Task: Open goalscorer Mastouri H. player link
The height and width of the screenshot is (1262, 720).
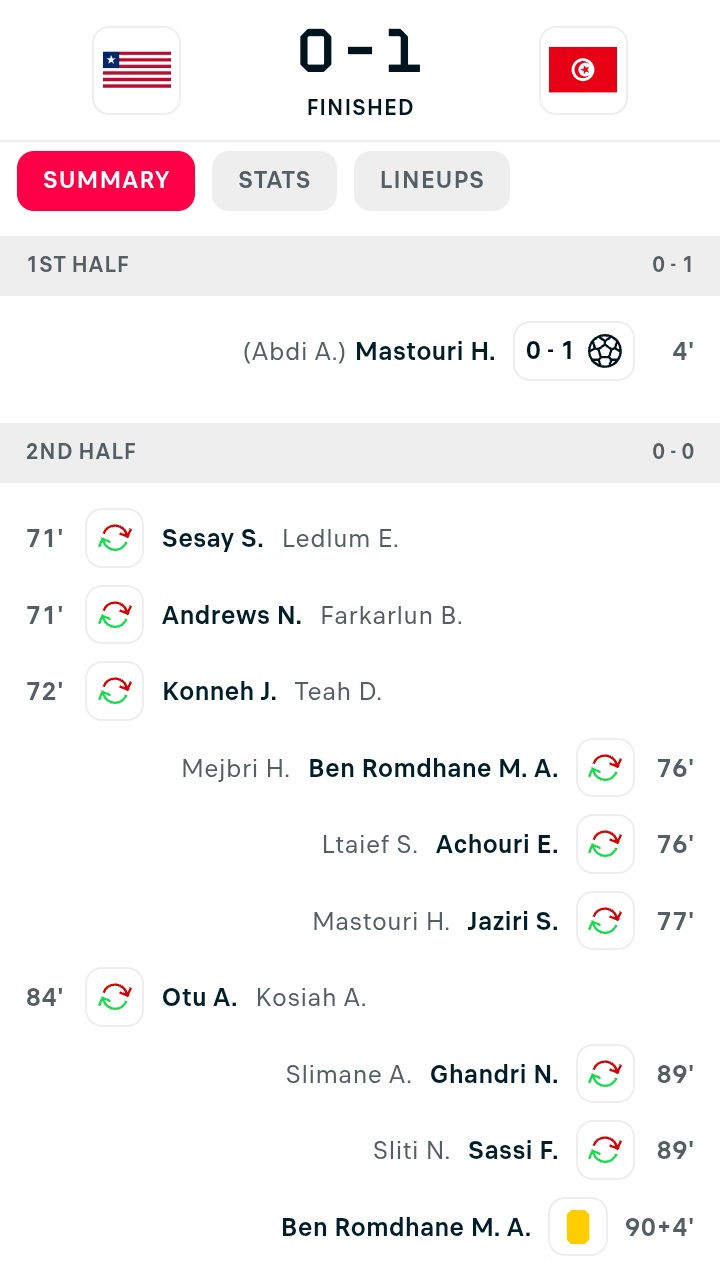Action: 425,351
